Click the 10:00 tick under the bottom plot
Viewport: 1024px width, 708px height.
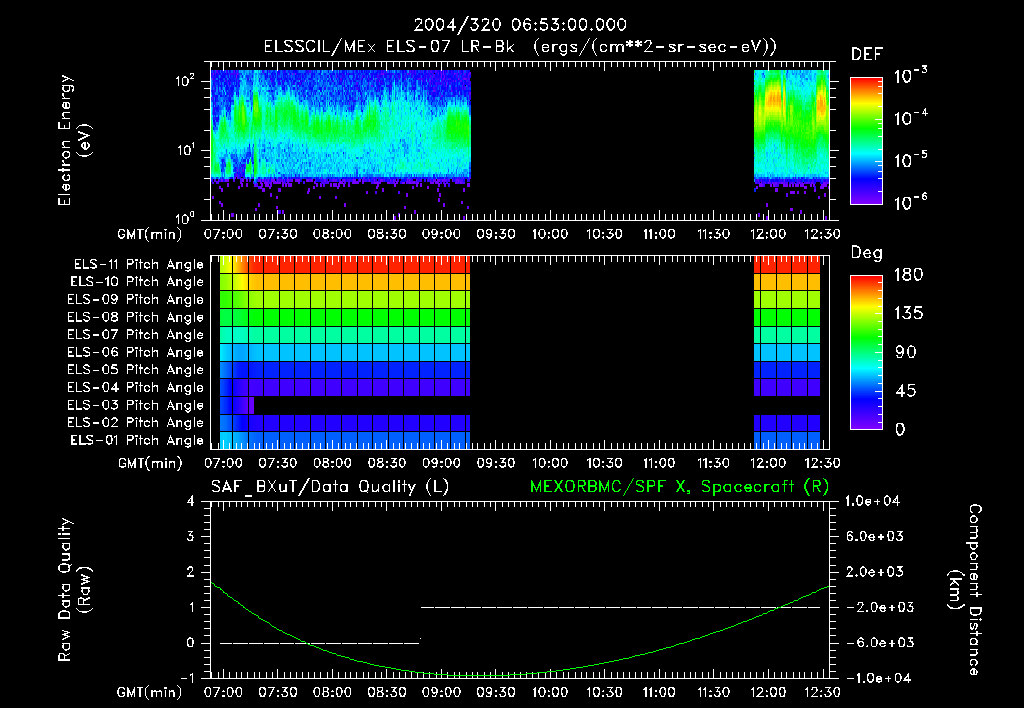[x=550, y=692]
